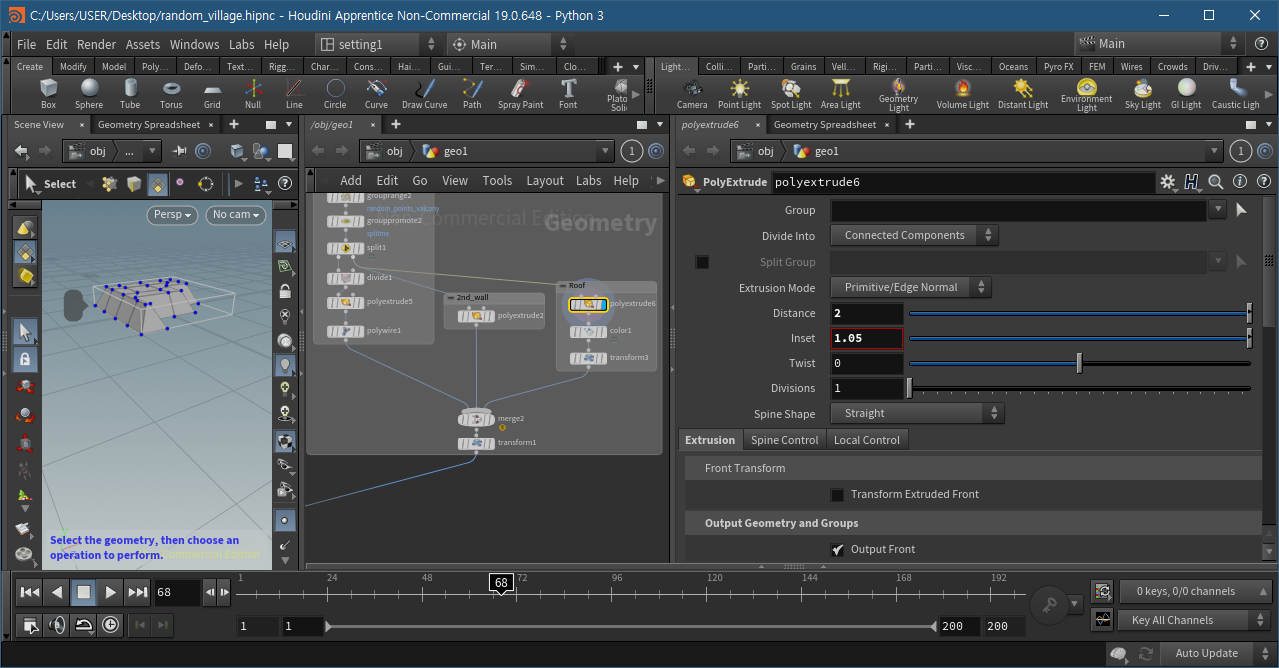
Task: Click the Inset value field
Action: 867,338
